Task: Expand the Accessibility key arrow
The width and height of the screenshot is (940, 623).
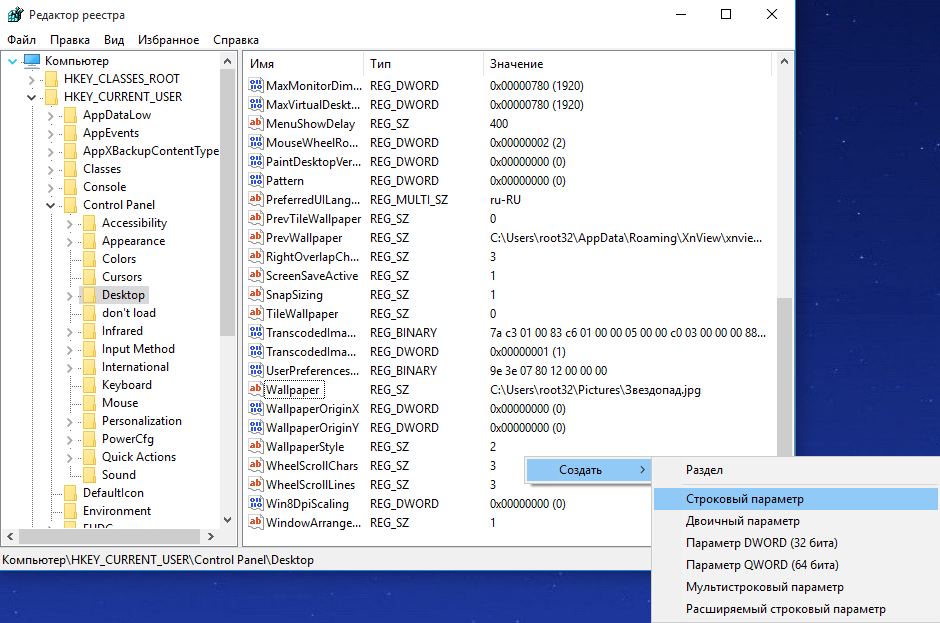Action: coord(69,223)
